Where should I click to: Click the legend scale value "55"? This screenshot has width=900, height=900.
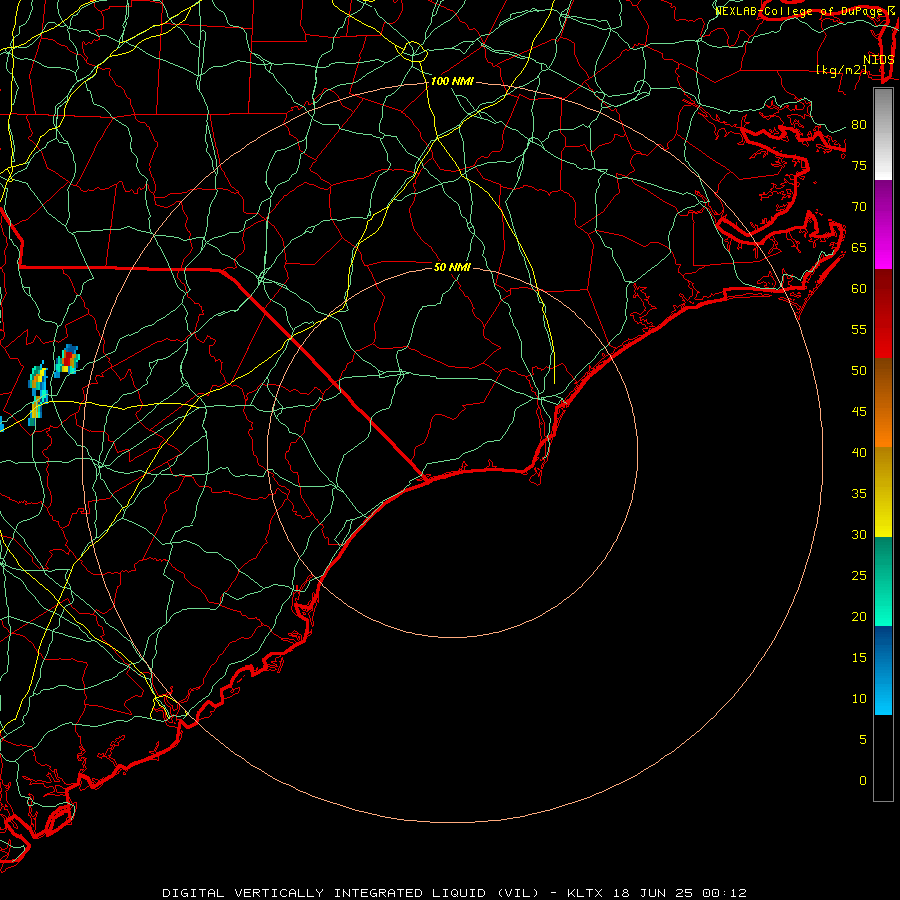(x=859, y=329)
